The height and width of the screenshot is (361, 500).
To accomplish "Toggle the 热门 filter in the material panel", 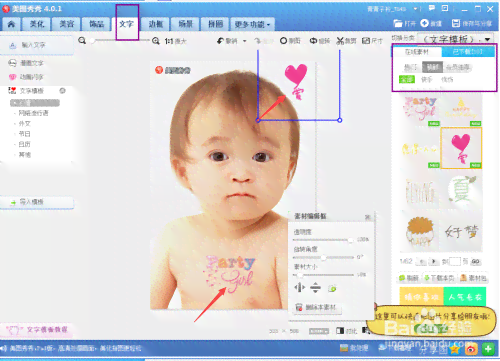I will 411,67.
